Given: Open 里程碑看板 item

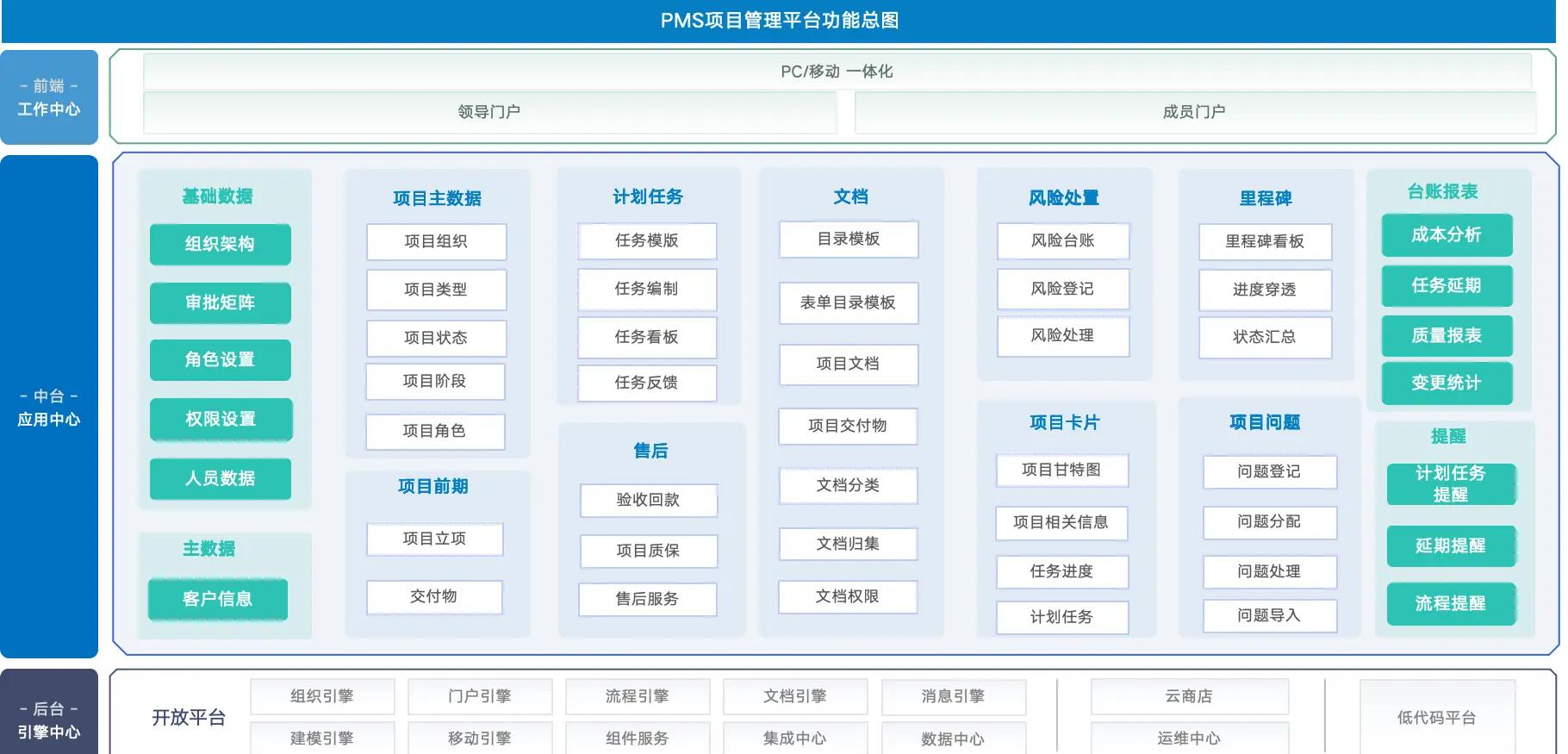Looking at the screenshot, I should [x=1265, y=241].
